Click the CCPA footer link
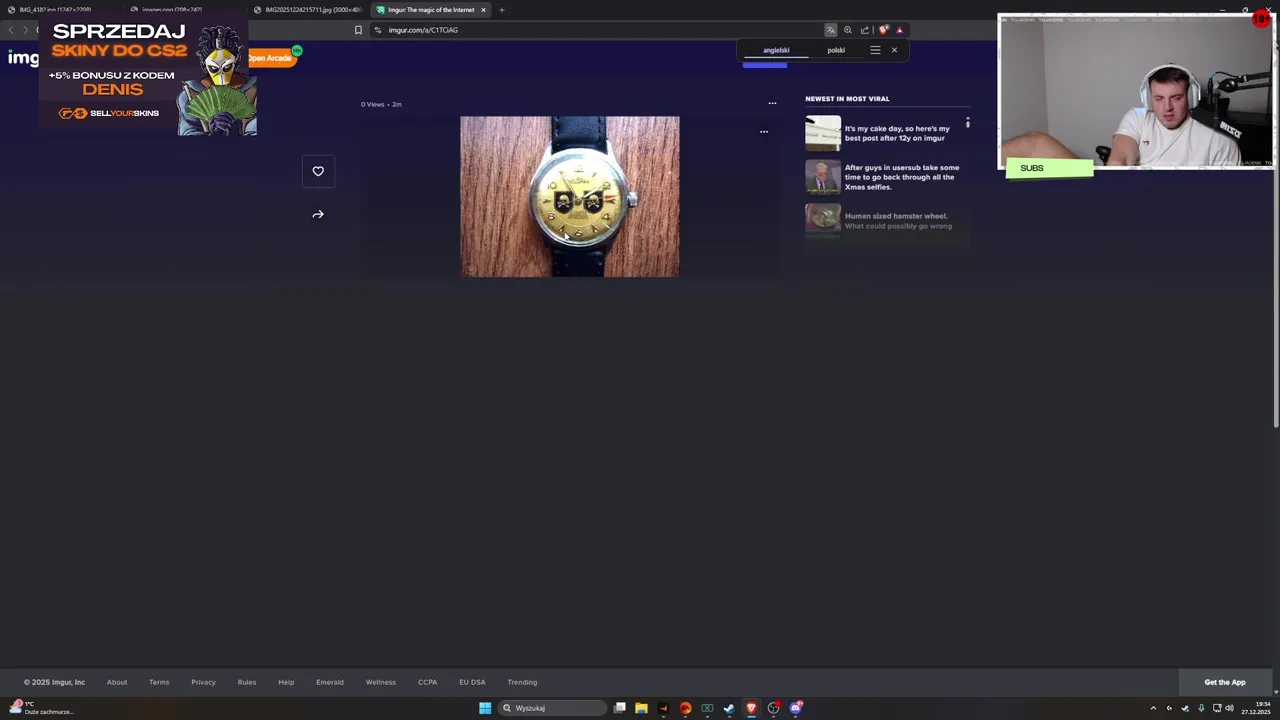This screenshot has width=1280, height=720. pyautogui.click(x=428, y=682)
